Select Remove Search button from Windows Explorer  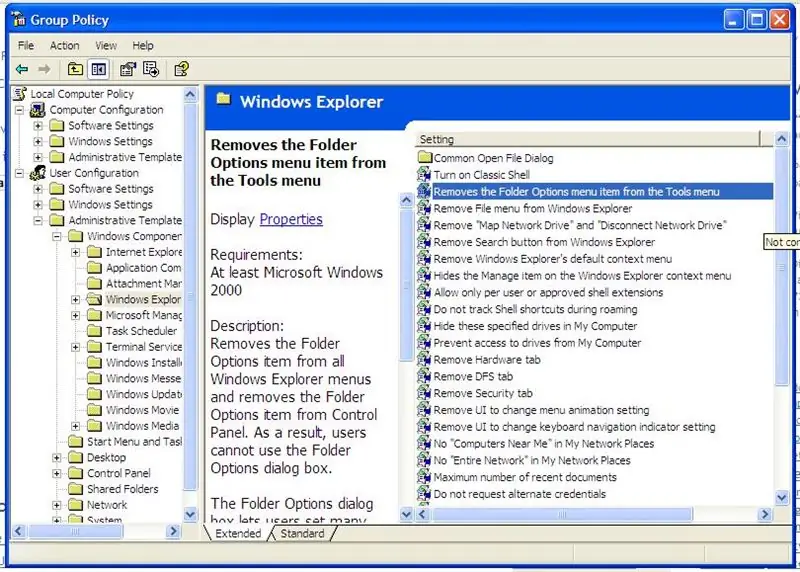(544, 242)
